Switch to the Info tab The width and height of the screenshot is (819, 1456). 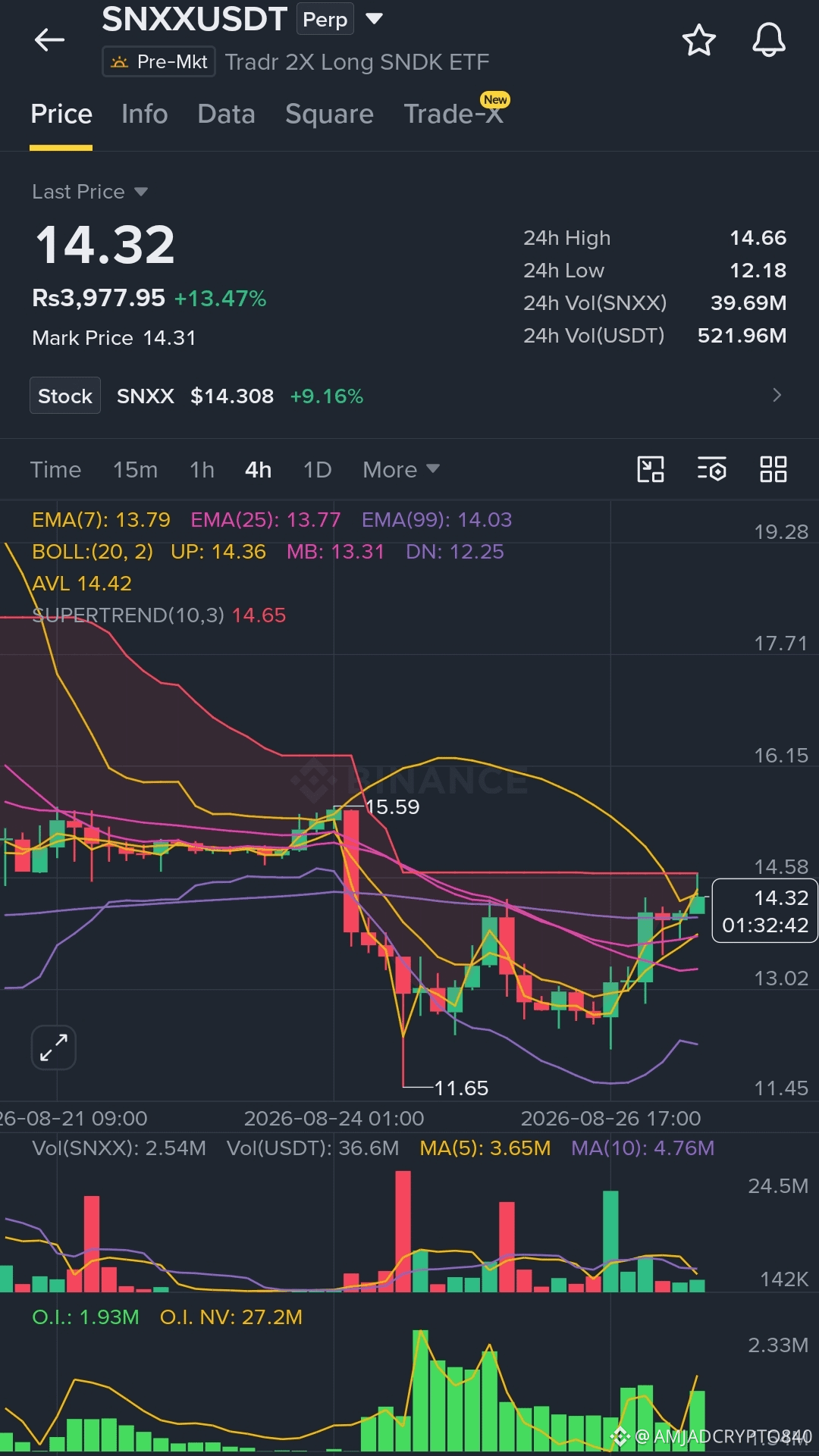[145, 114]
